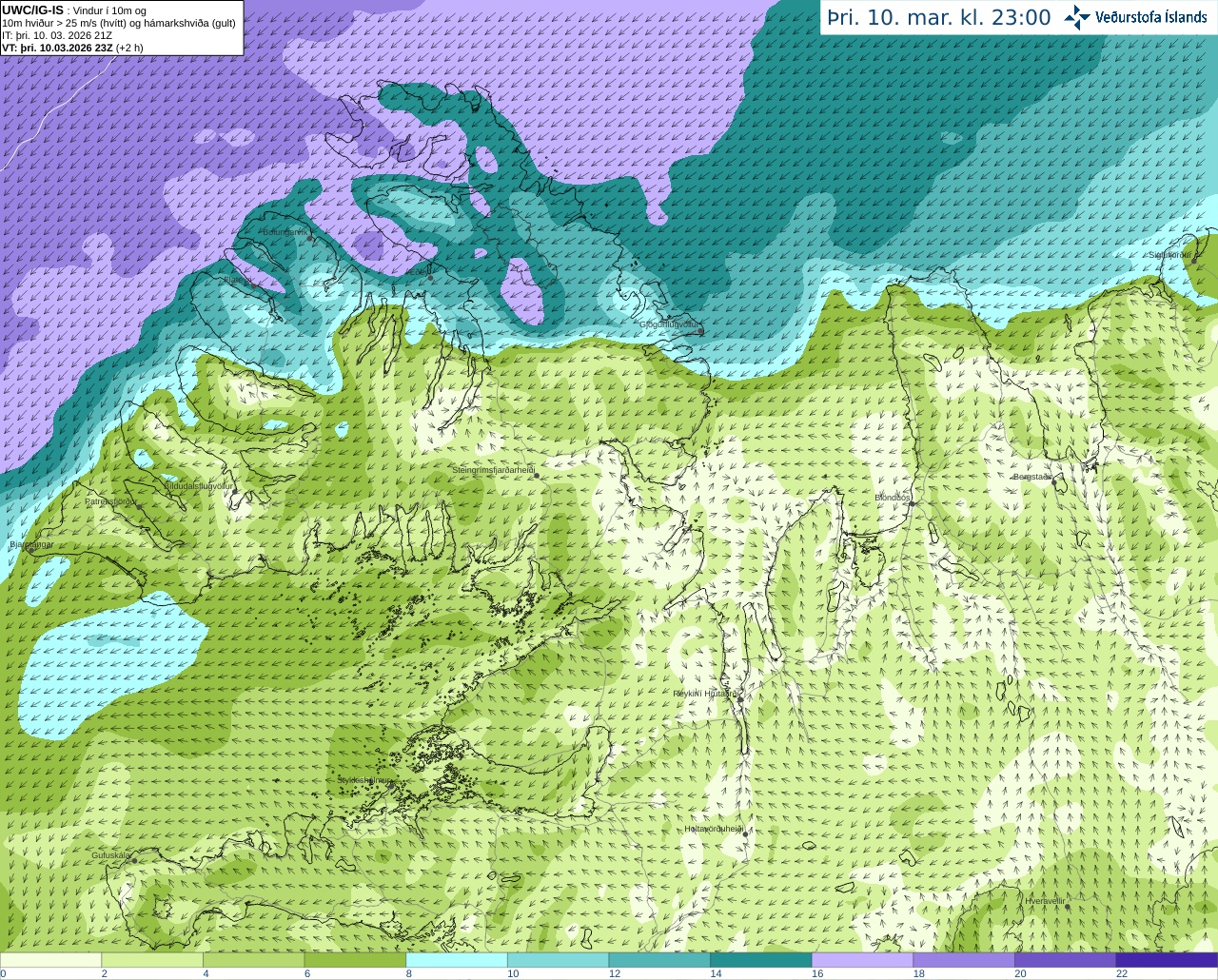Click the Veðurstofa Íslands logo icon
The height and width of the screenshot is (980, 1218).
[x=1077, y=17]
